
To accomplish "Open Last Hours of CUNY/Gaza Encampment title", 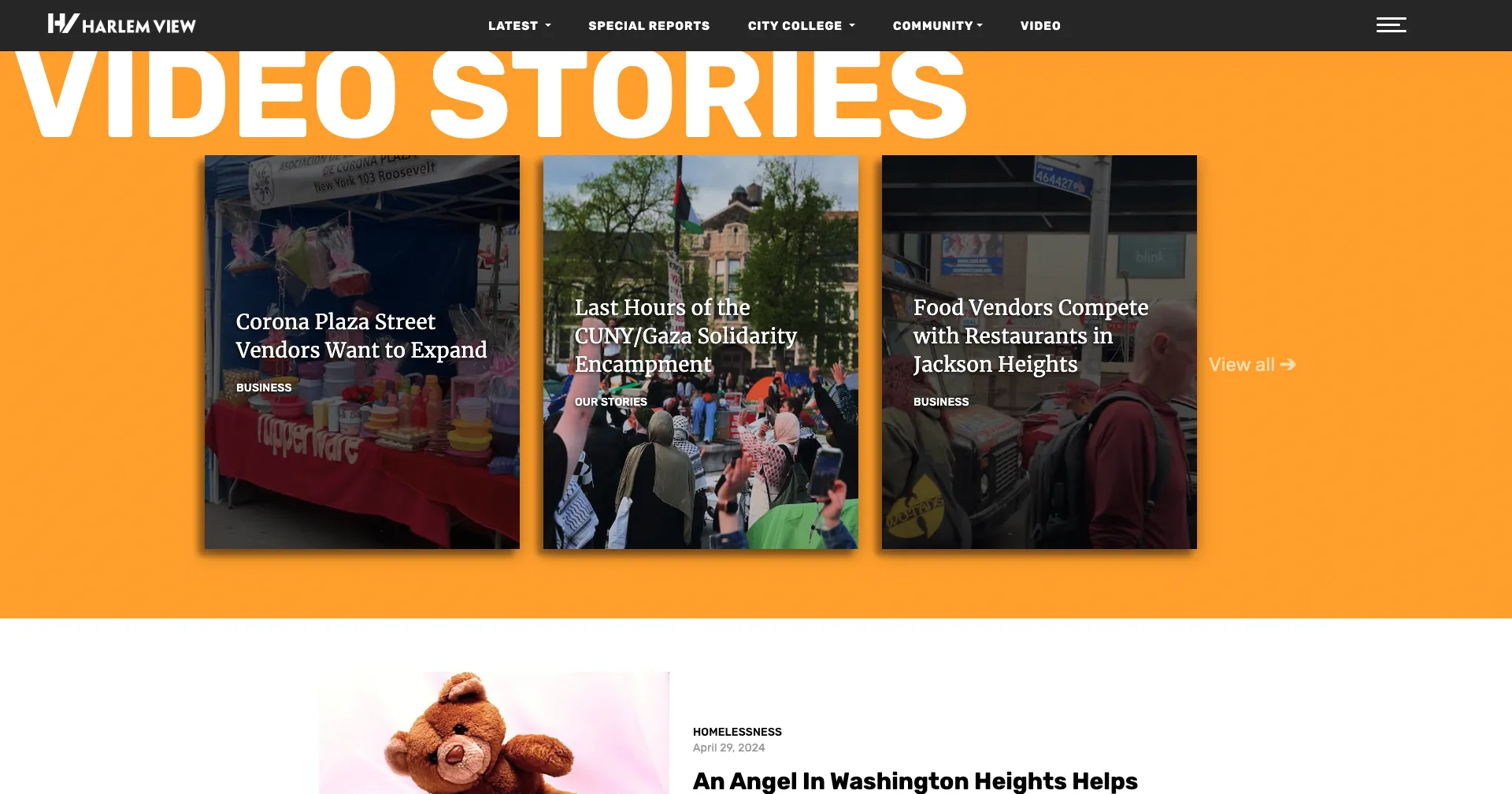I will click(x=685, y=336).
